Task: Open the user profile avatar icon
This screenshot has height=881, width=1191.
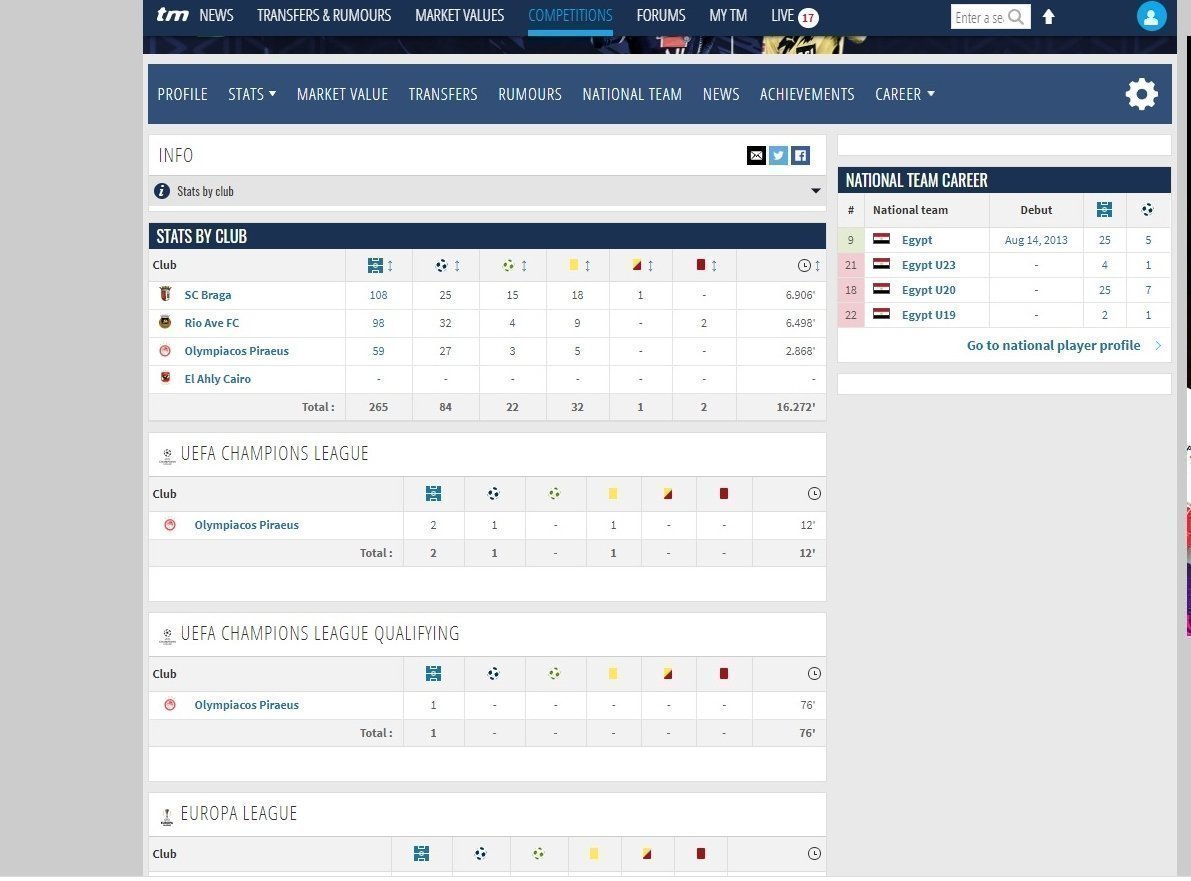Action: 1151,16
